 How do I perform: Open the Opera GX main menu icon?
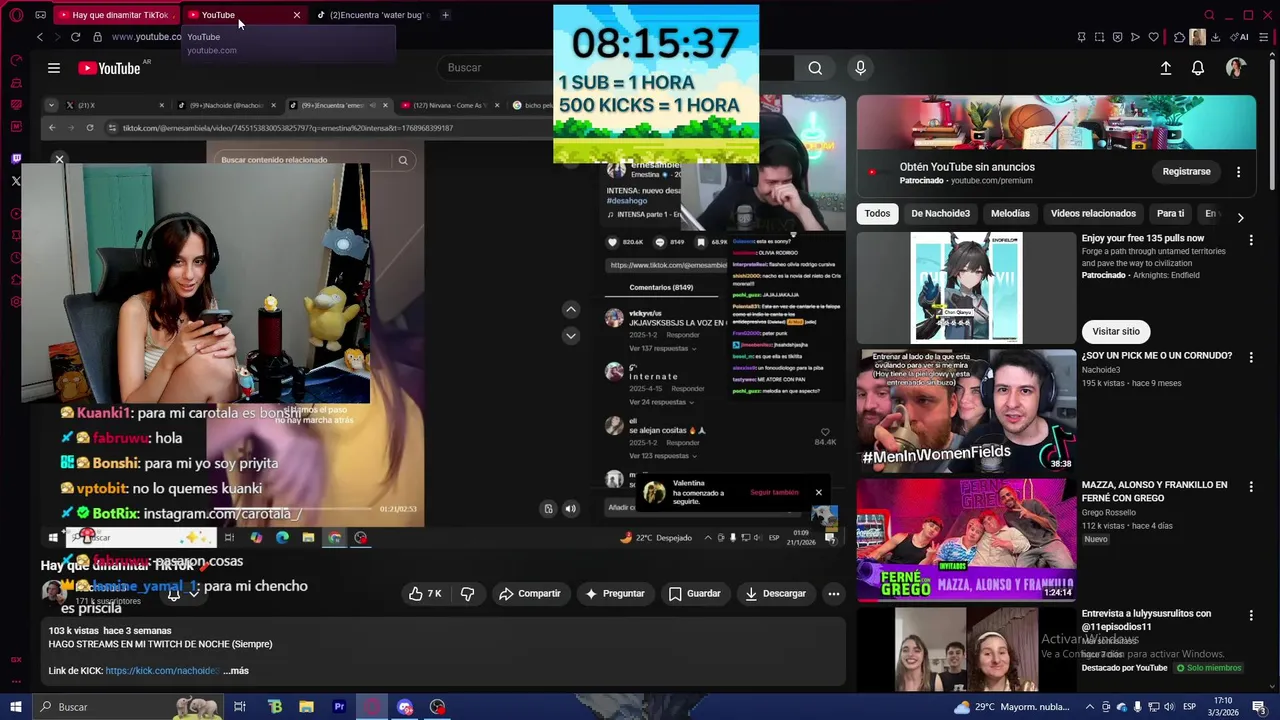16,15
